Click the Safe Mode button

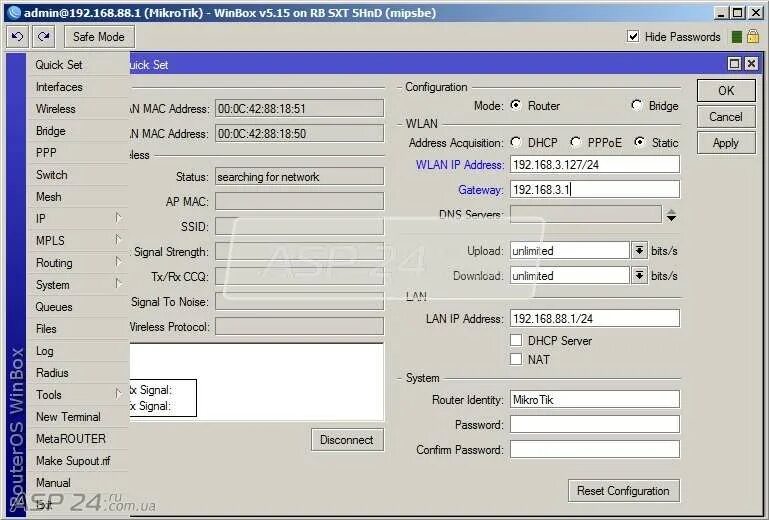(x=99, y=37)
